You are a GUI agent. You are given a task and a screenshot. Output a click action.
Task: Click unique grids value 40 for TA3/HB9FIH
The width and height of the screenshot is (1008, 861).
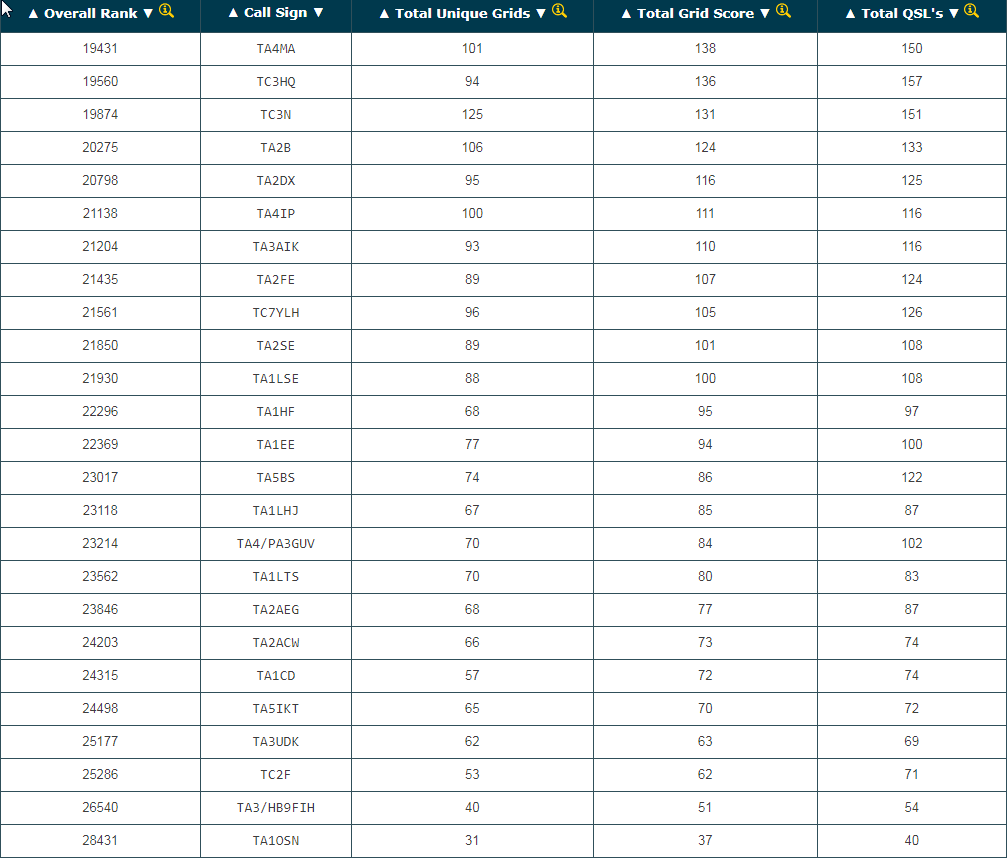point(472,808)
